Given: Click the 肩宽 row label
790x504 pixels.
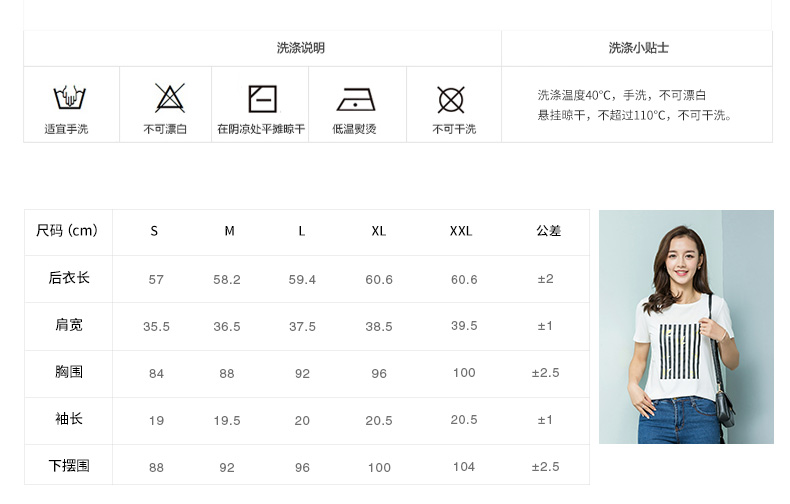Looking at the screenshot, I should coord(69,325).
